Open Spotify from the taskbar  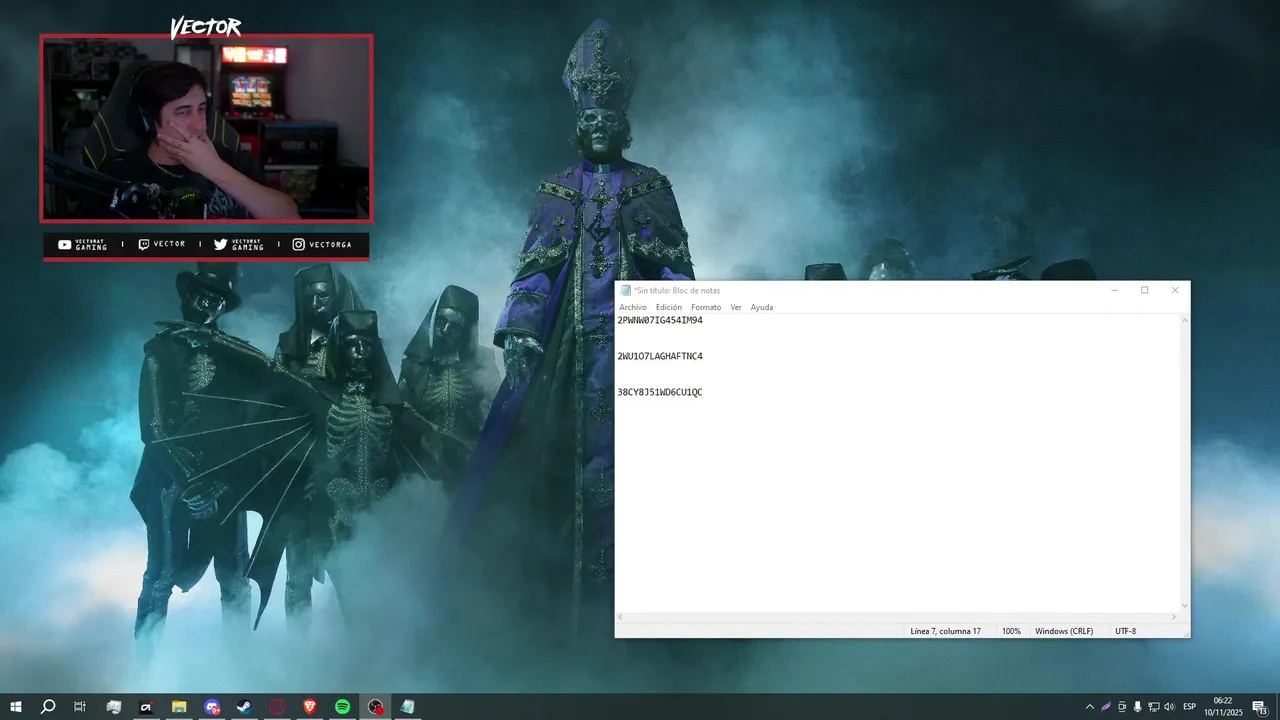click(342, 707)
